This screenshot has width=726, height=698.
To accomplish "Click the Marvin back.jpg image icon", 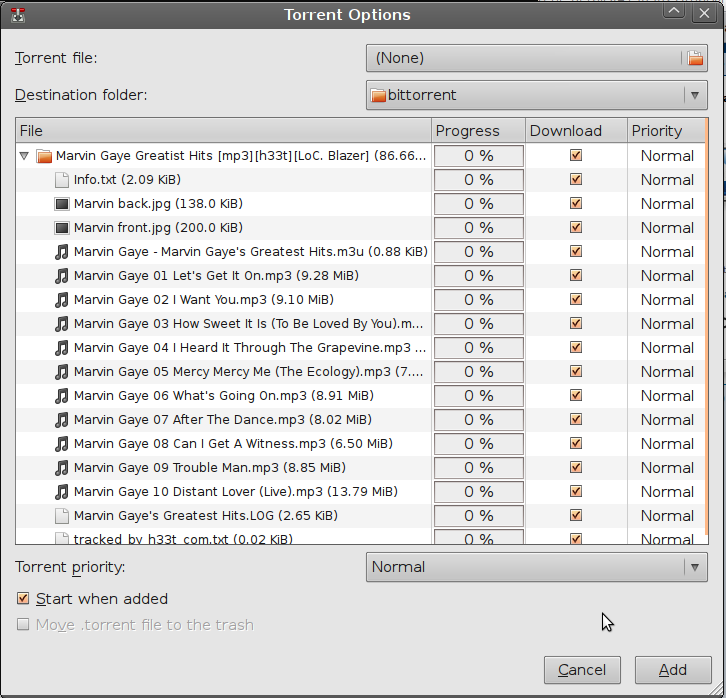I will 62,204.
